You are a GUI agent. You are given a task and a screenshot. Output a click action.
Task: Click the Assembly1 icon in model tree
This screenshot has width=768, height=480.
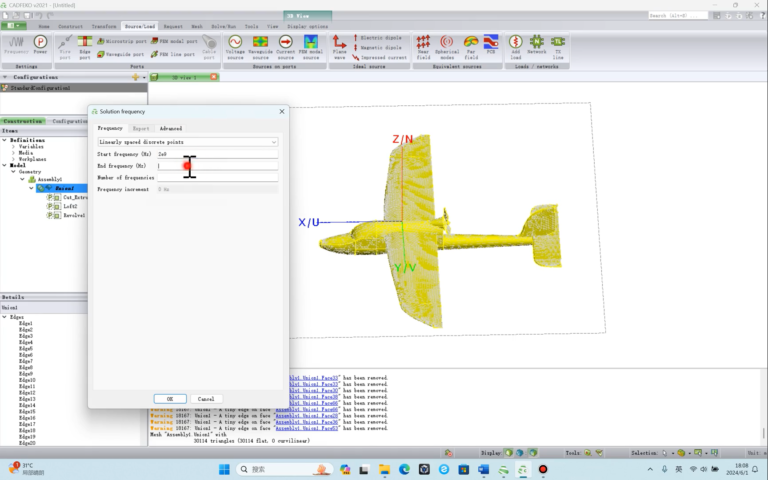click(32, 179)
